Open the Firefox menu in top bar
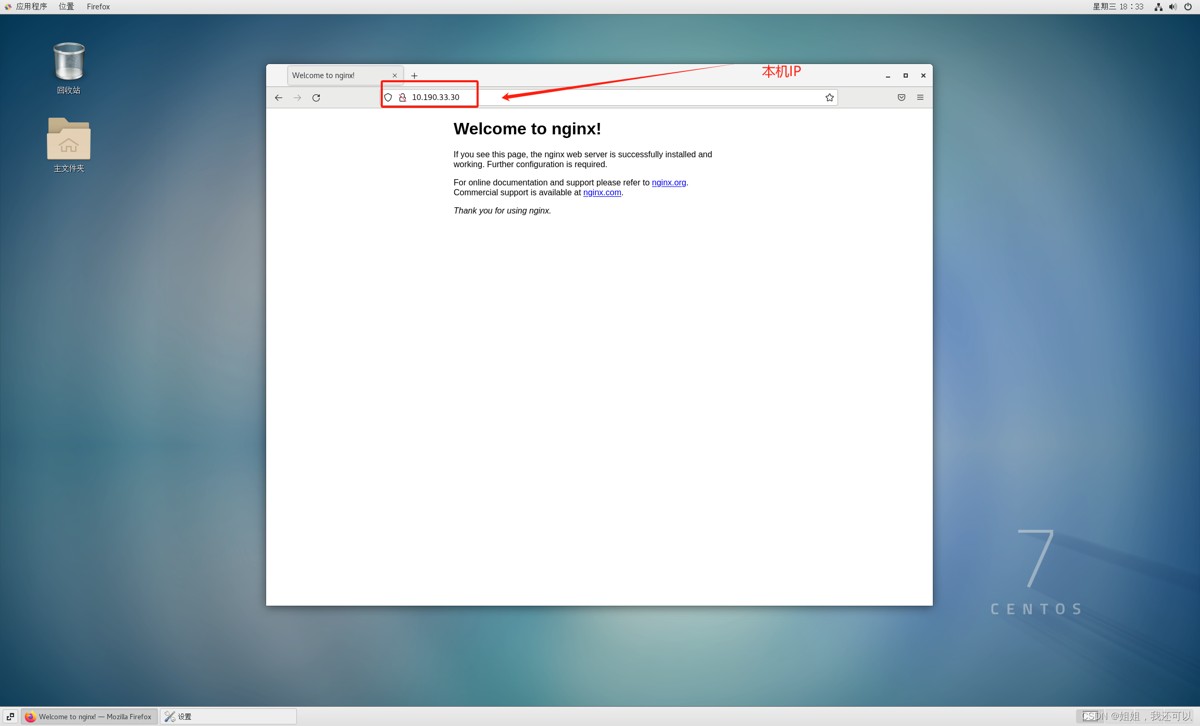This screenshot has width=1200, height=726. (x=98, y=7)
